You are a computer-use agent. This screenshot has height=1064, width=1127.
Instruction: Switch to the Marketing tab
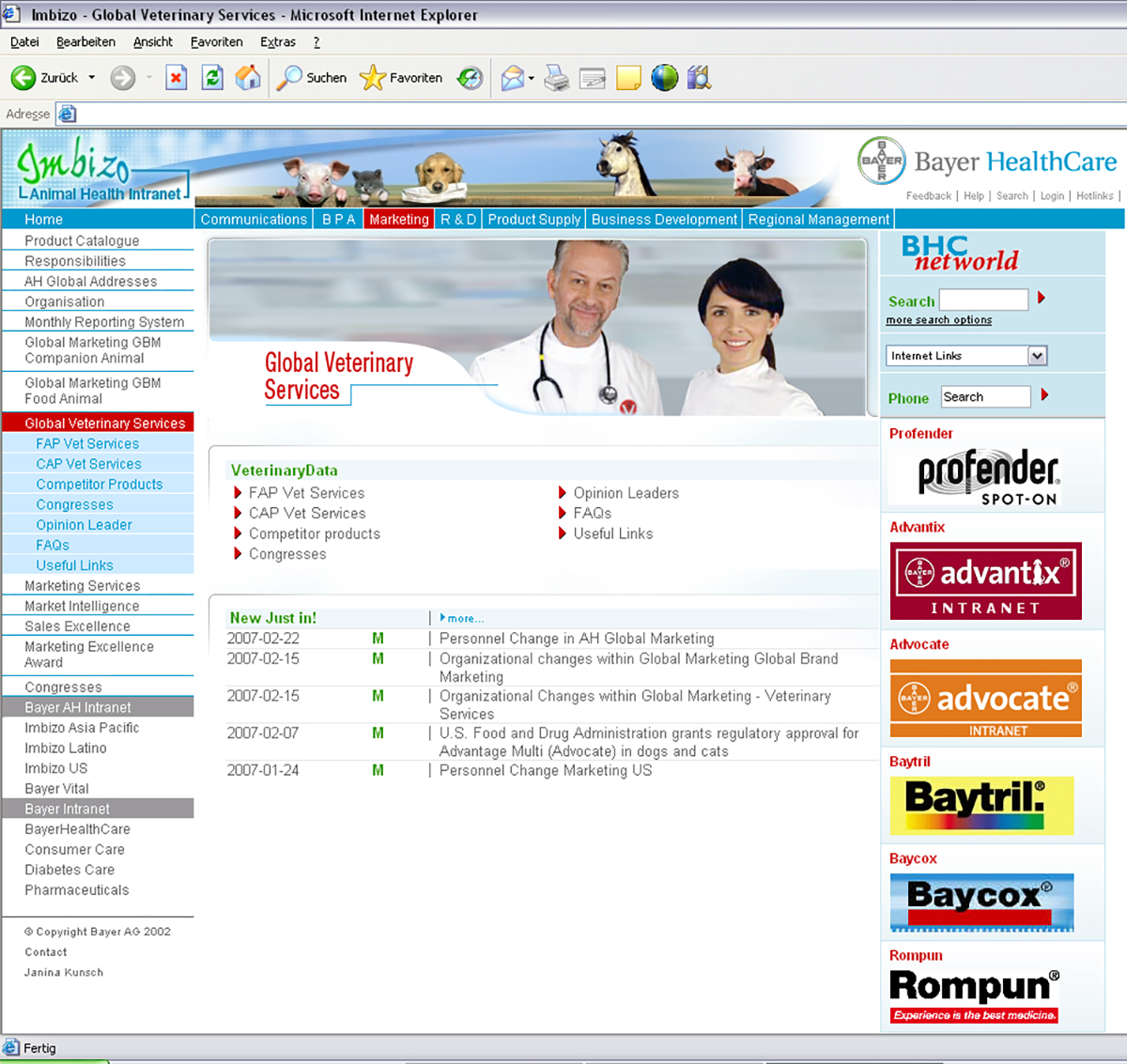[399, 219]
